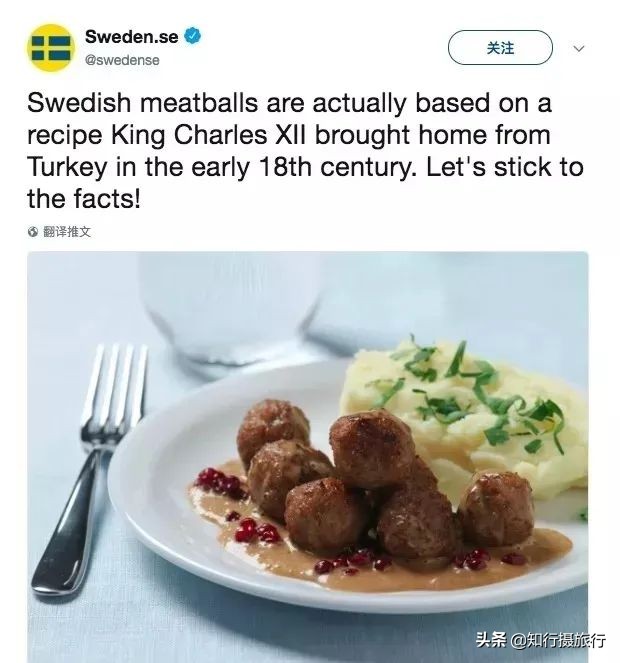Click the blue verified badge
Viewport: 620px width, 663px height.
[x=193, y=36]
